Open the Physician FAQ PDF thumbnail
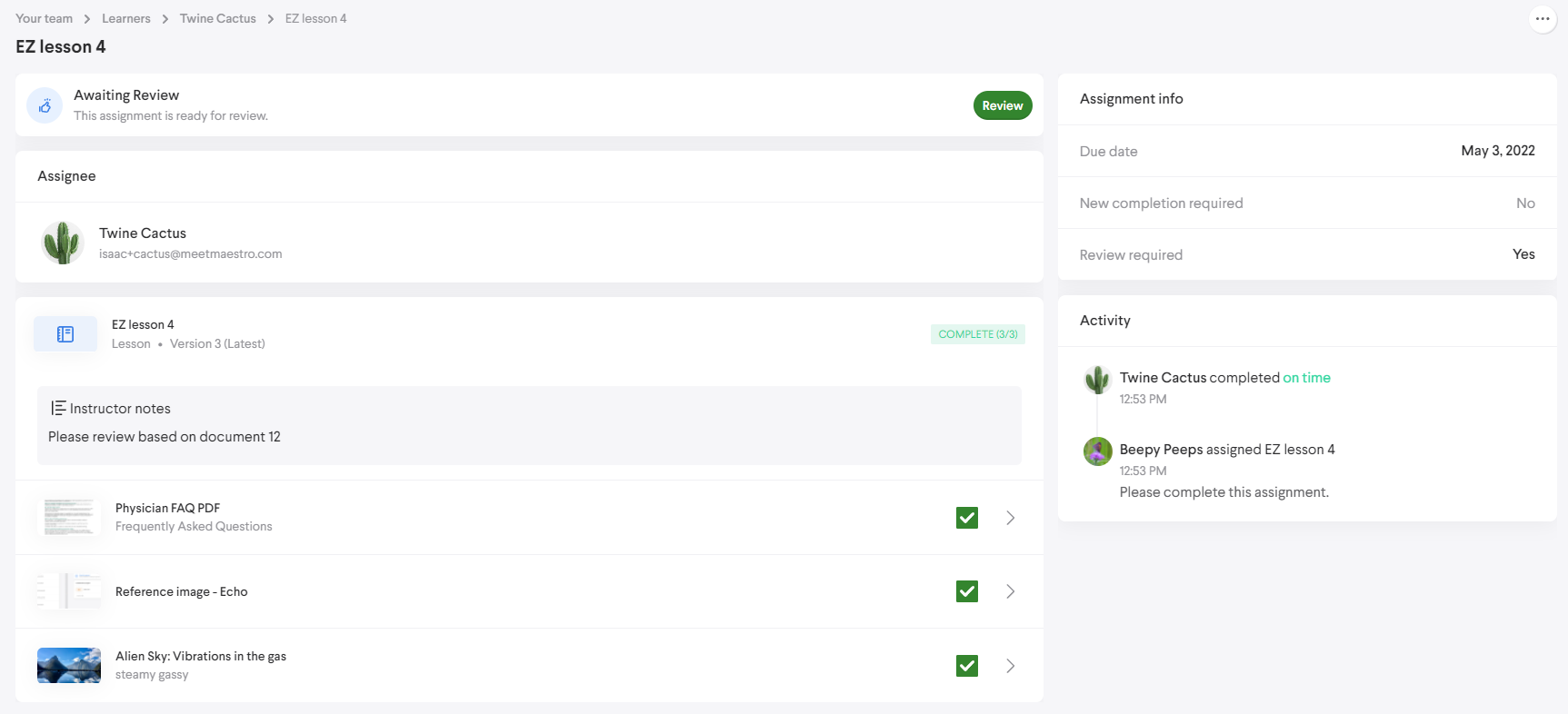 pyautogui.click(x=69, y=517)
